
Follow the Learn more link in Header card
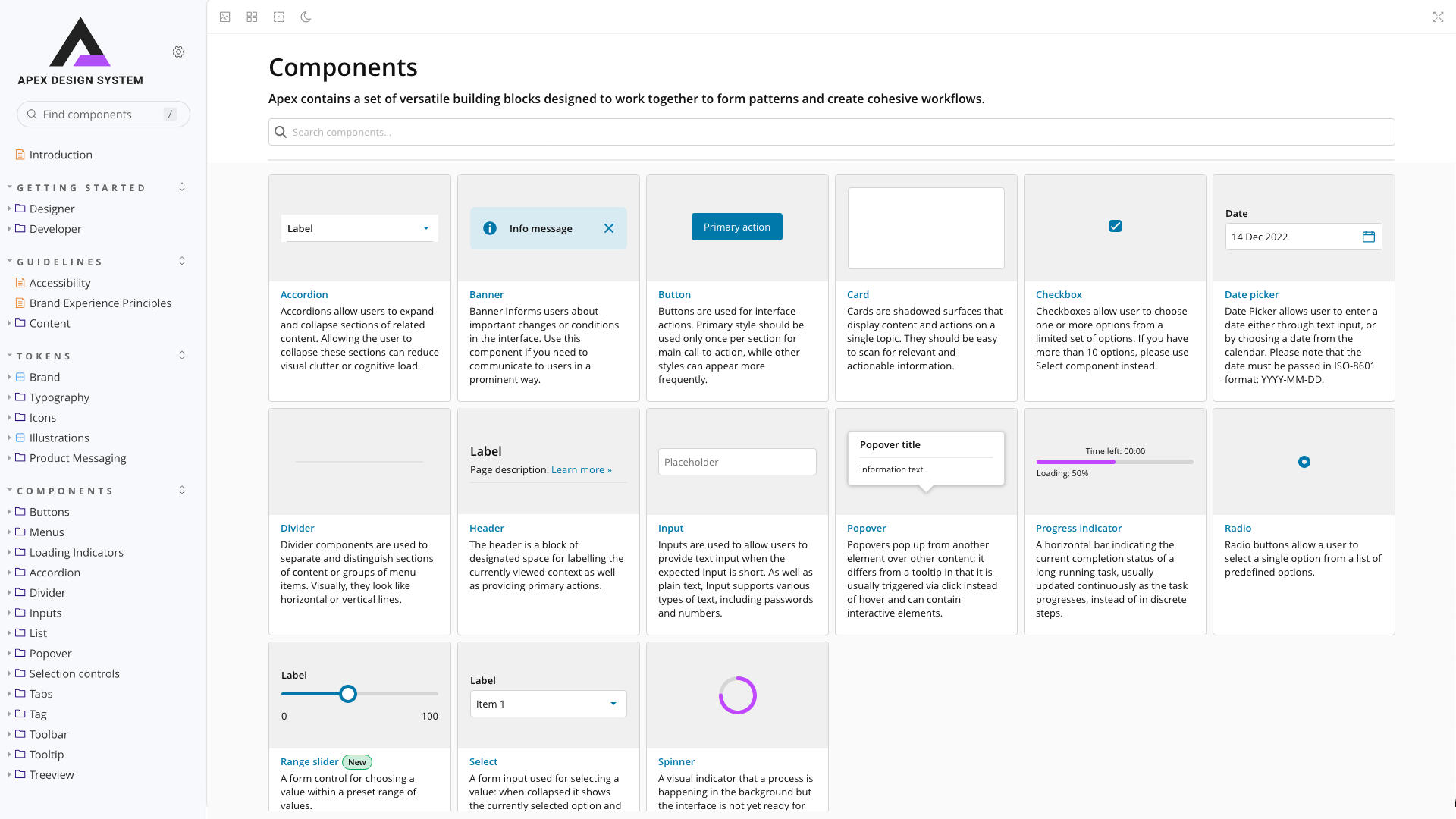coord(580,469)
